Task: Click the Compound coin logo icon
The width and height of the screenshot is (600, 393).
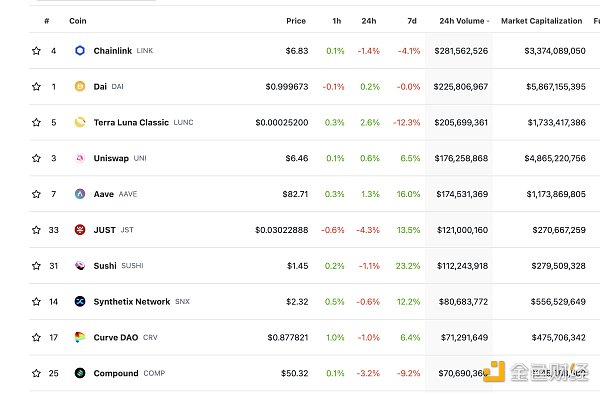Action: (80, 373)
